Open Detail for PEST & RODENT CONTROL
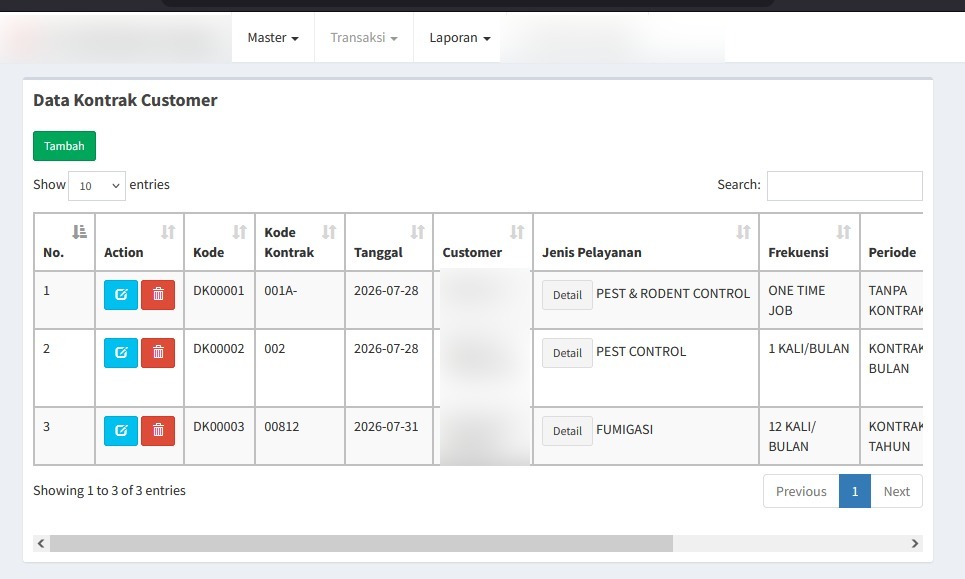Viewport: 965px width, 579px height. 567,295
